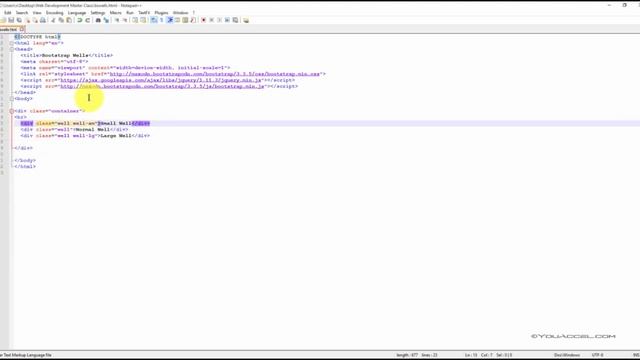This screenshot has height=360, width=640.
Task: Toggle indent guide toolbar button
Action: pyautogui.click(x=169, y=20)
